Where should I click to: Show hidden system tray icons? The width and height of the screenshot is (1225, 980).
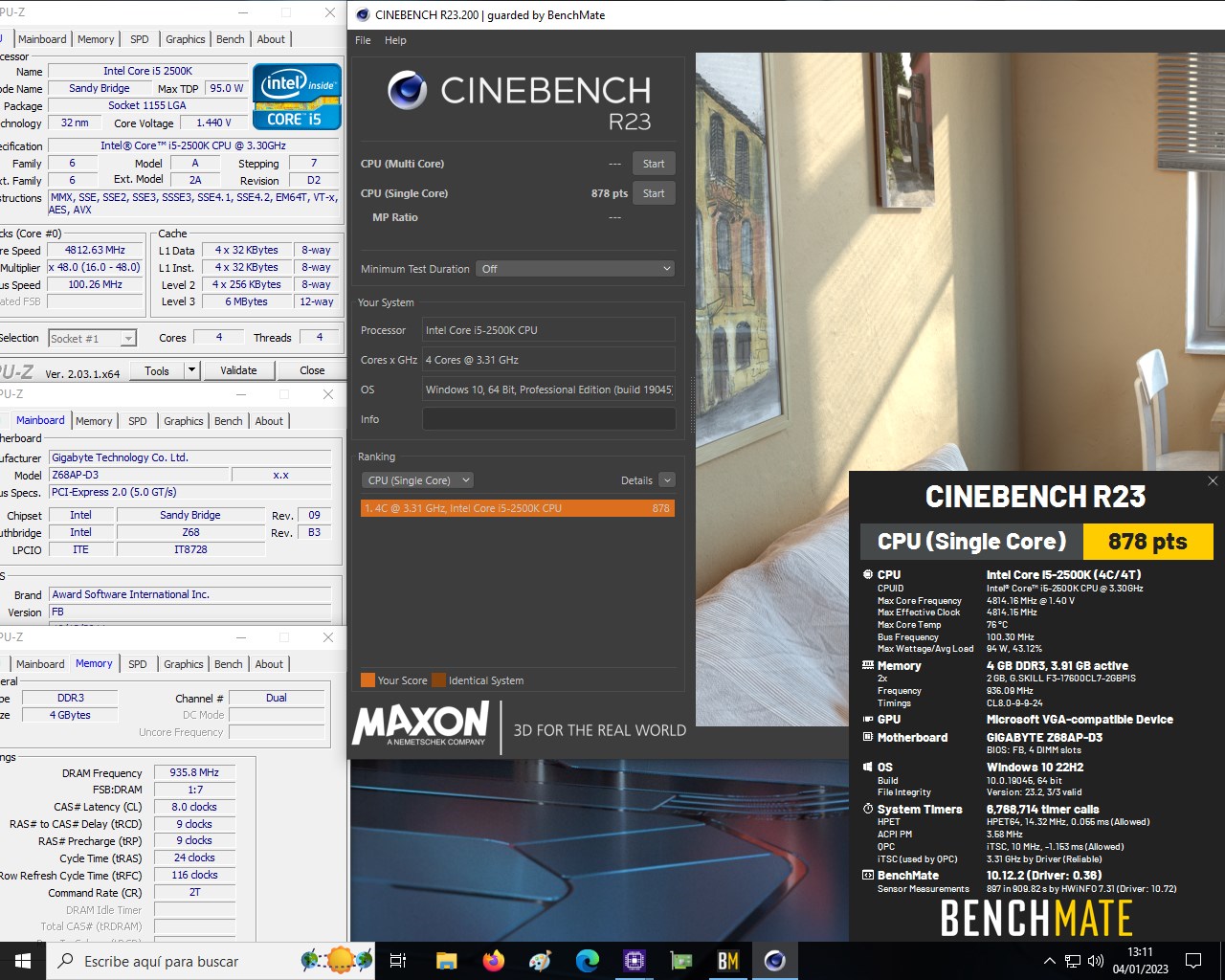1049,961
